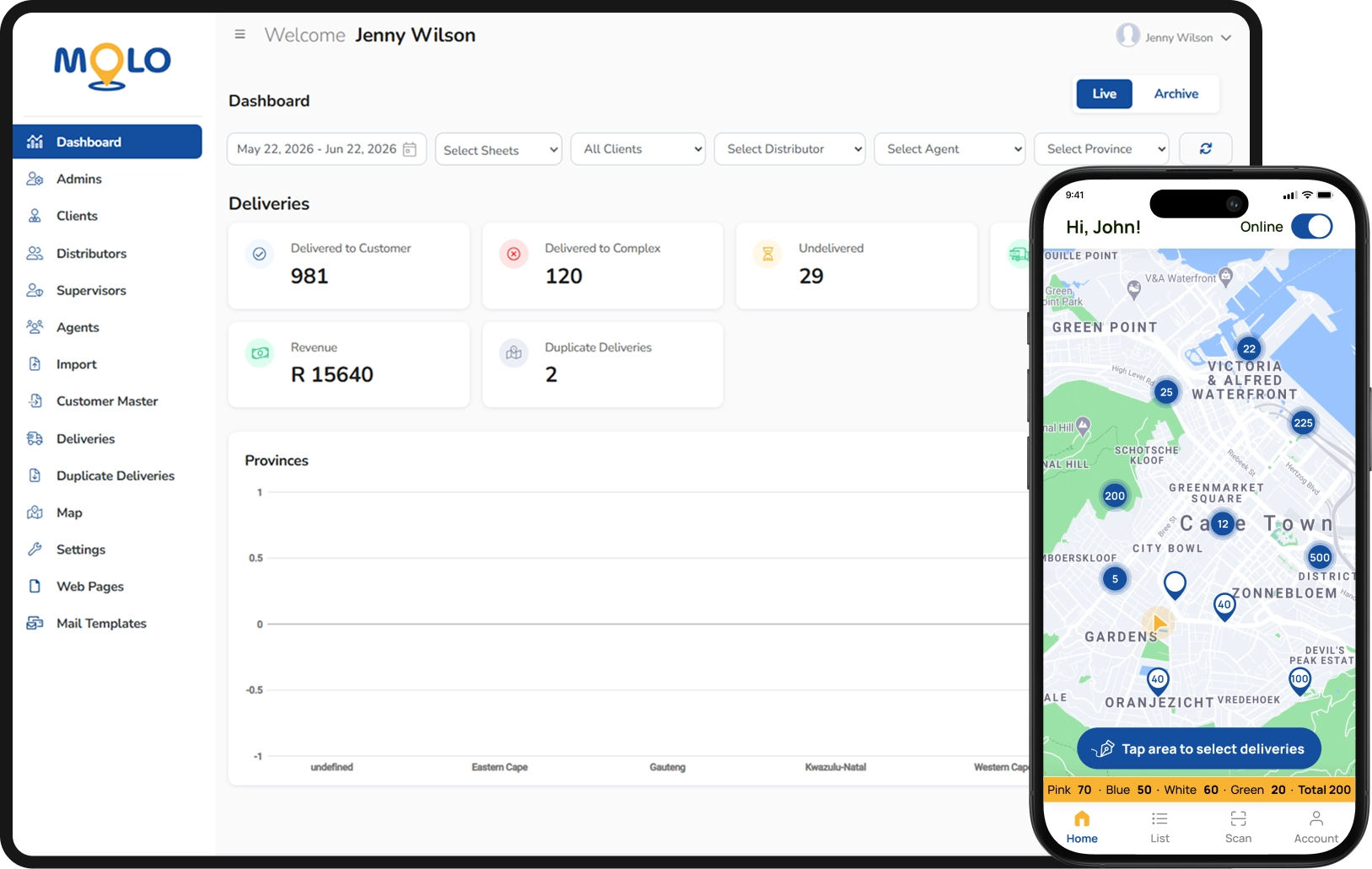Toggle the Online switch off
The image size is (1372, 869).
click(1312, 227)
